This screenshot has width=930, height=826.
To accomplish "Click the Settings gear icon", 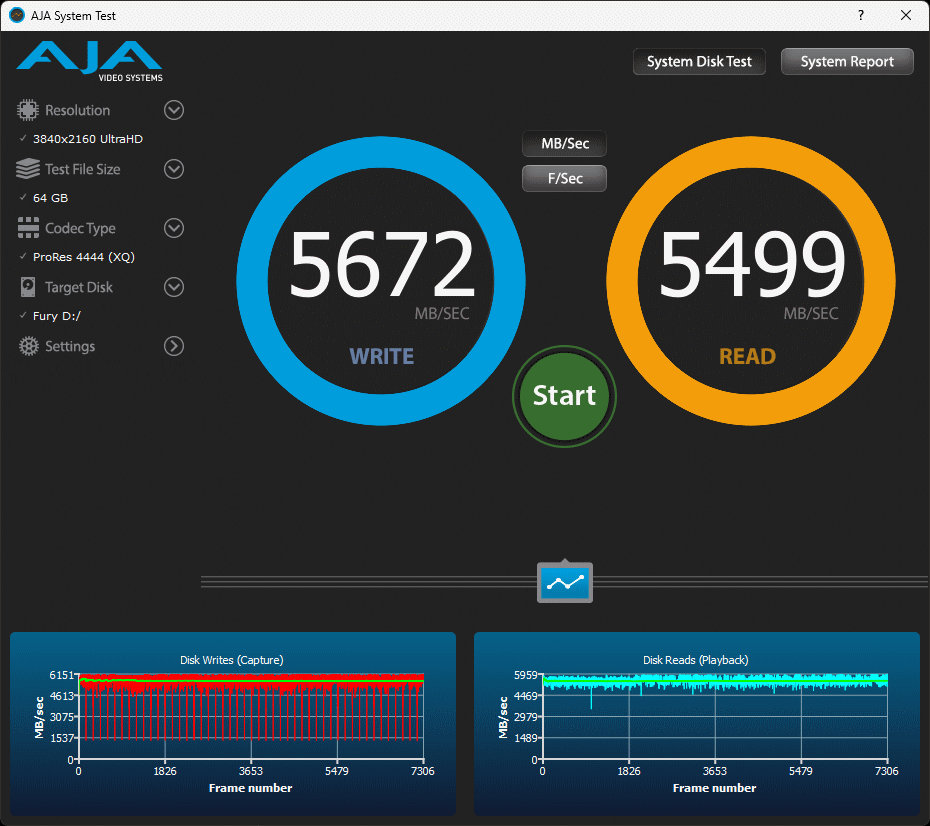I will click(28, 346).
